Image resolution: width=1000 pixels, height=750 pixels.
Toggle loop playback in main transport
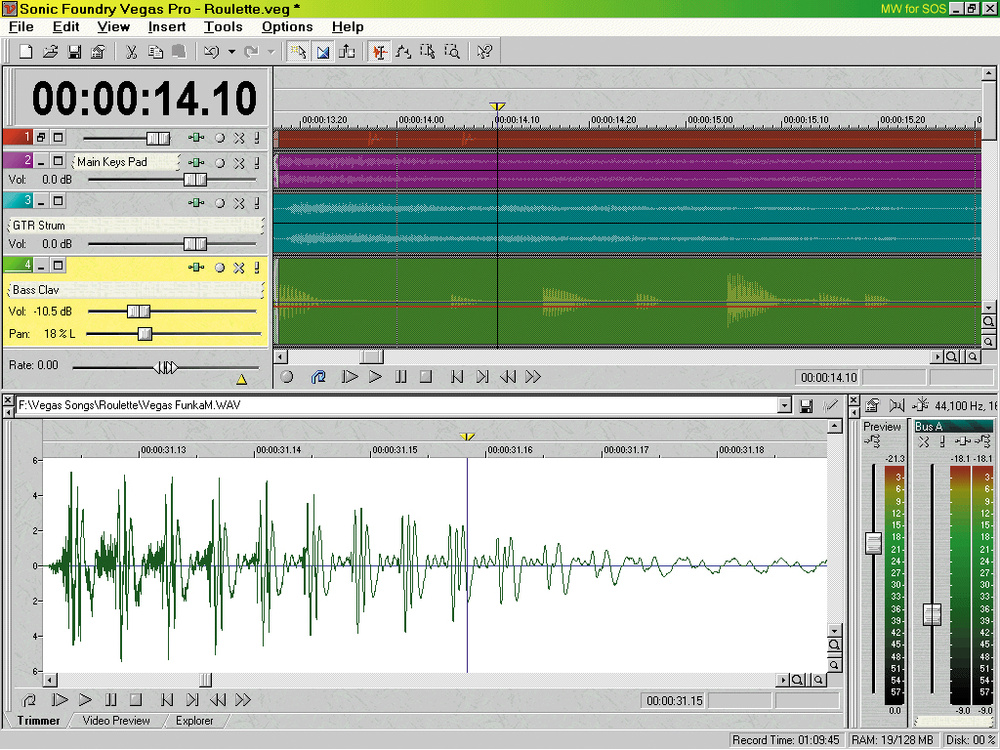pyautogui.click(x=319, y=377)
